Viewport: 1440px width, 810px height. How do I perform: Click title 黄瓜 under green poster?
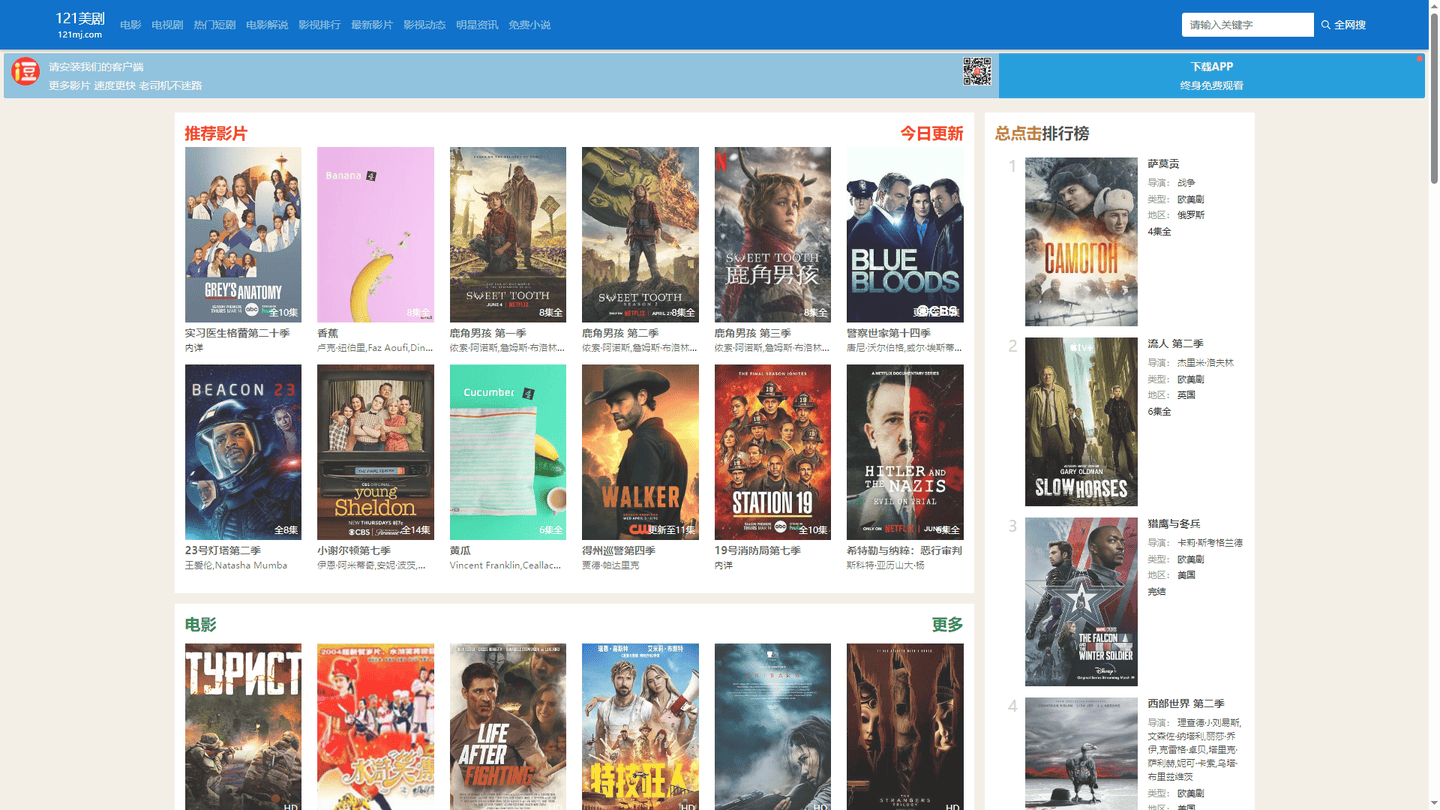click(461, 551)
